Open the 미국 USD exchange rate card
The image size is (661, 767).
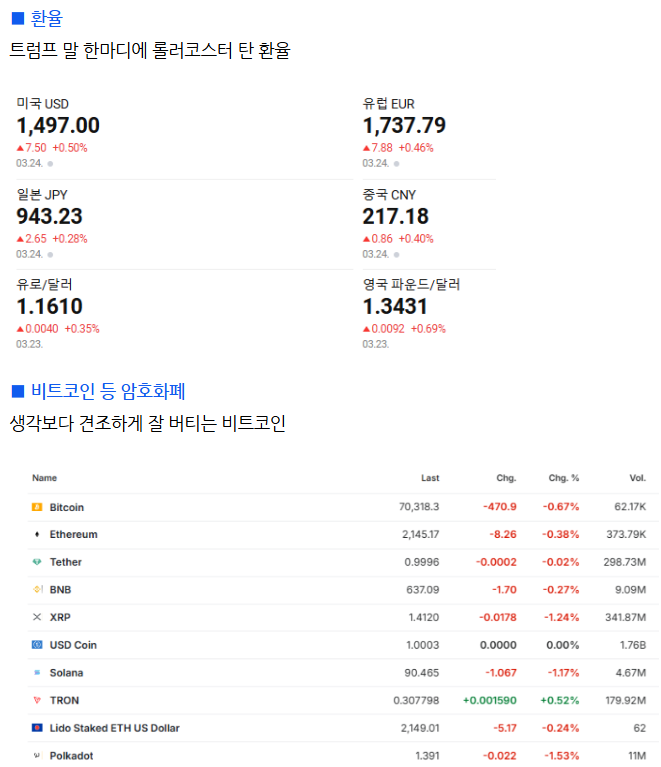coord(58,125)
